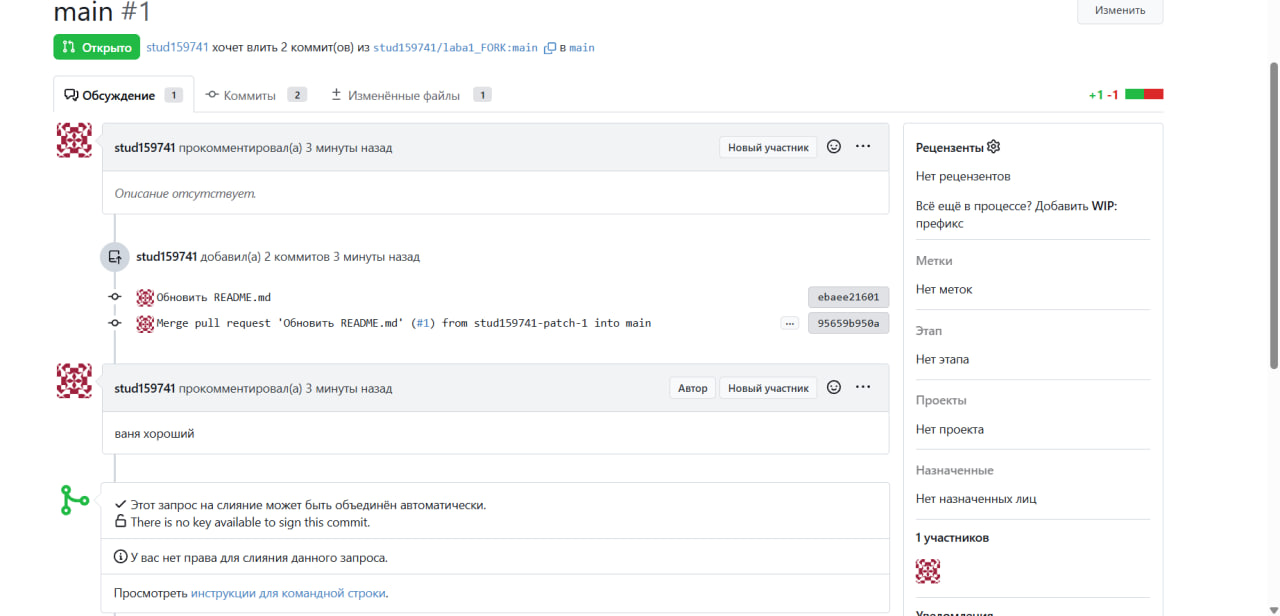Add emoji reaction to 'ваня хороший' comment
The width and height of the screenshot is (1280, 616).
click(x=834, y=388)
